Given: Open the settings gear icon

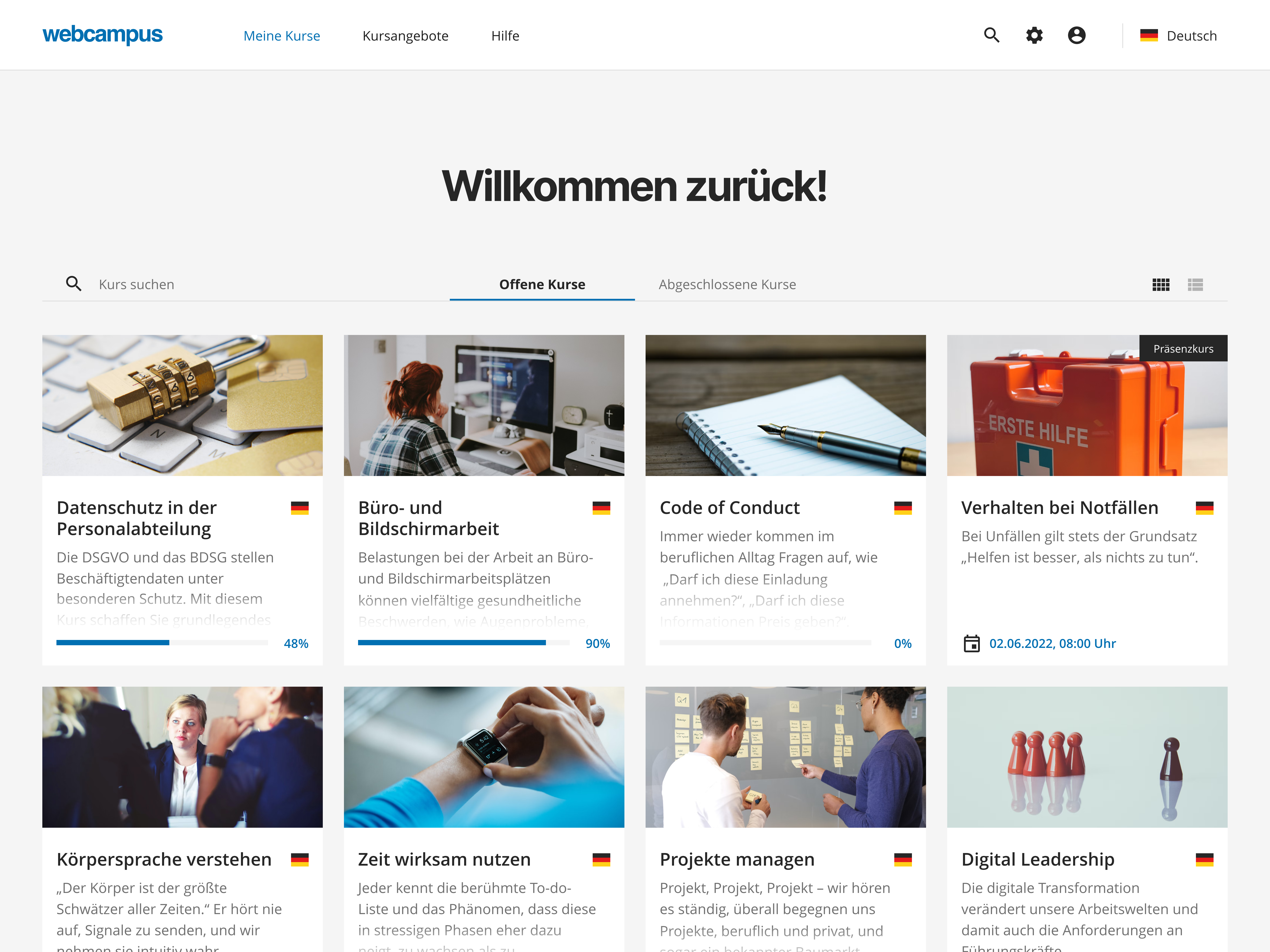Looking at the screenshot, I should (1035, 35).
